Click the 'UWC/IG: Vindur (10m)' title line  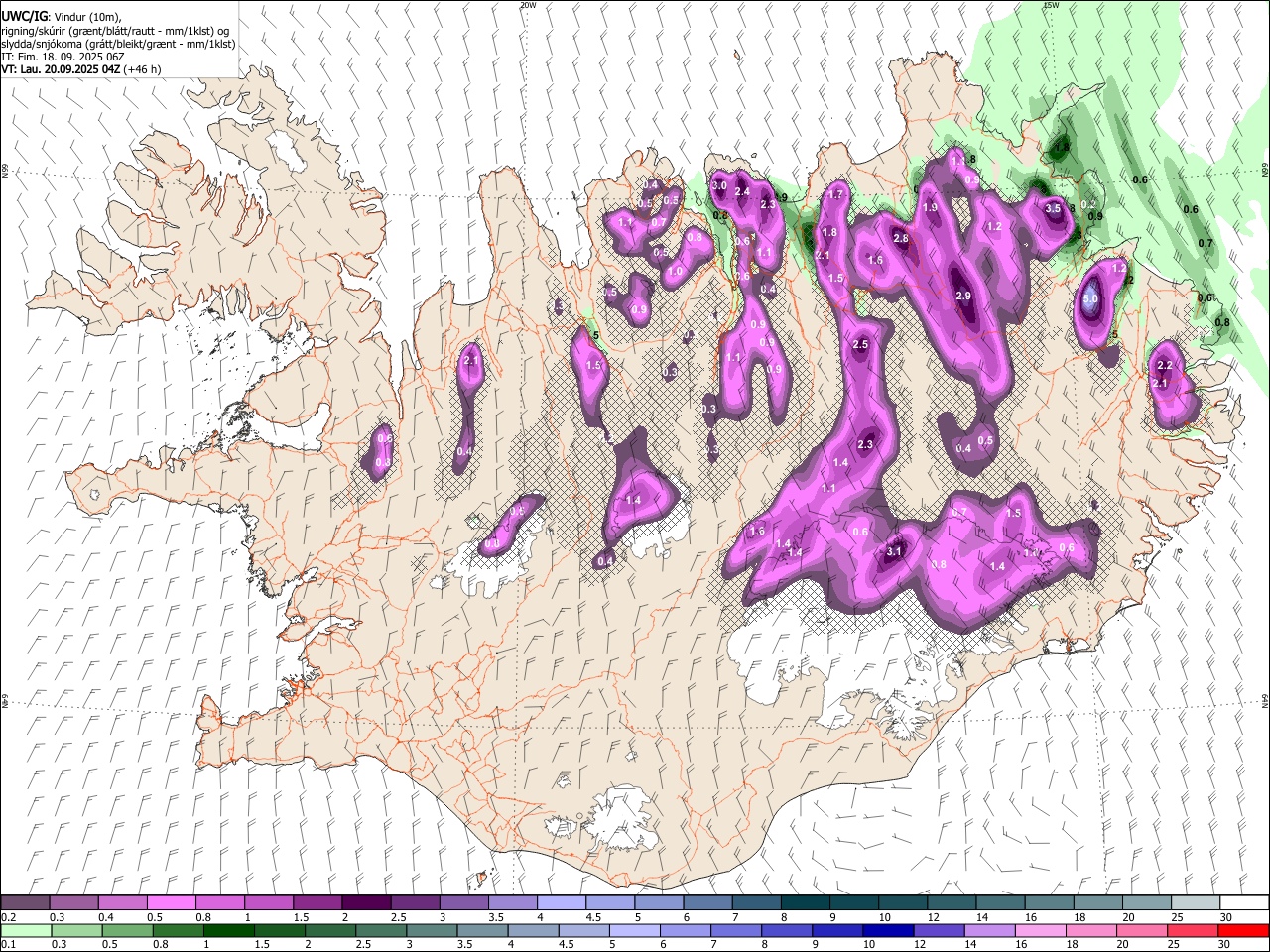tap(61, 17)
